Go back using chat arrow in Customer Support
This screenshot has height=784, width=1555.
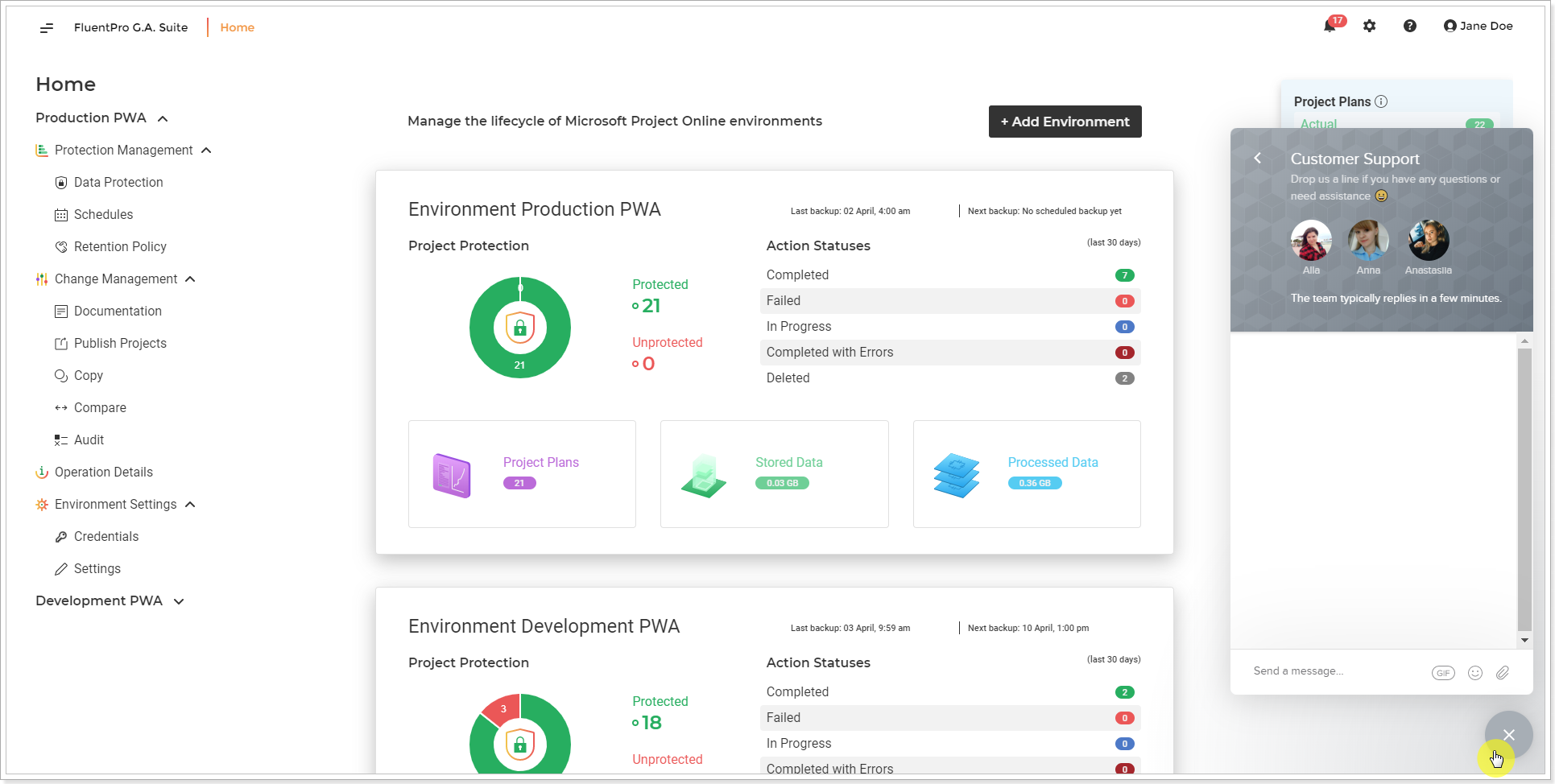coord(1258,159)
